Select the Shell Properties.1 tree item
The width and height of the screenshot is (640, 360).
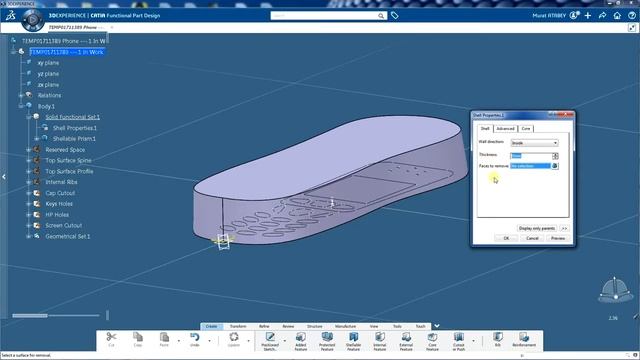[75, 128]
